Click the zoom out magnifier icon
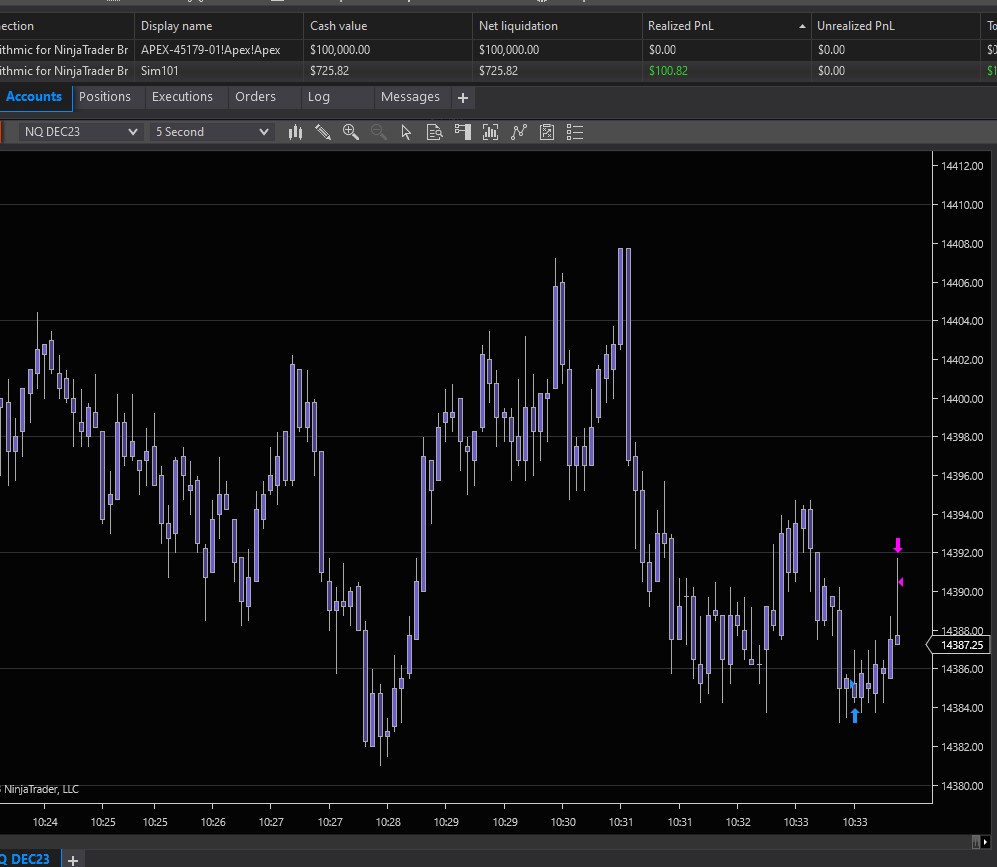Screen dimensions: 997x867 point(379,132)
